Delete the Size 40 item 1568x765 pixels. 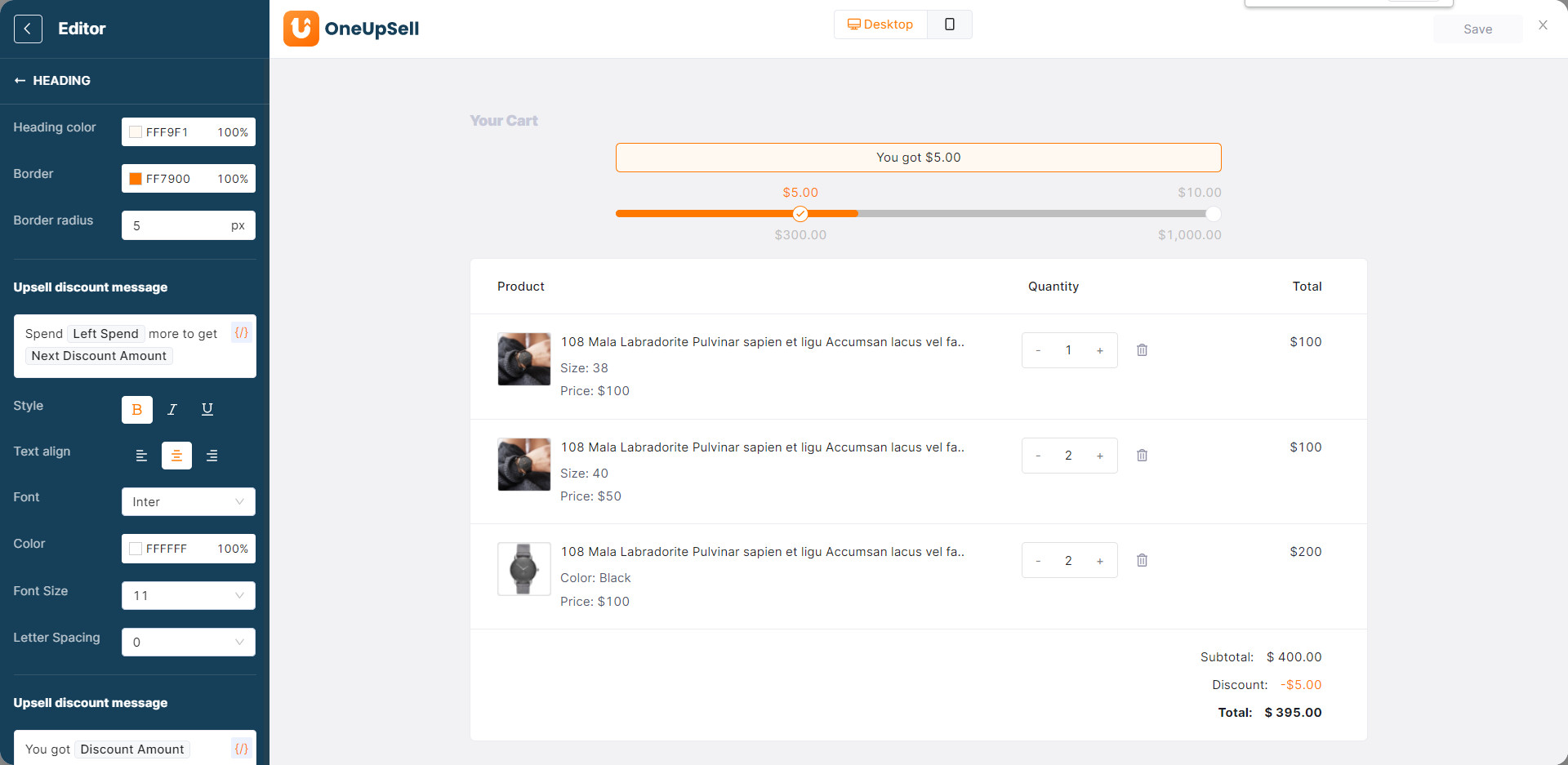[x=1142, y=456]
